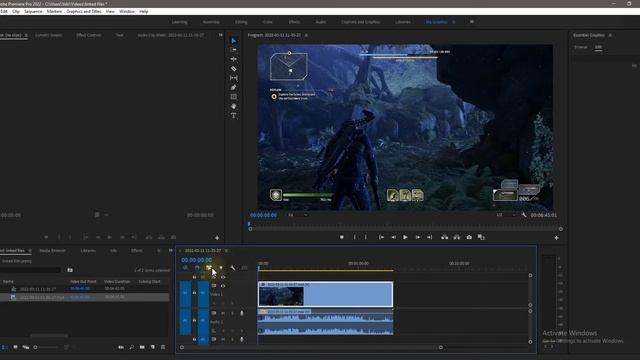Toggle Video 1 track output eye

coord(223,286)
